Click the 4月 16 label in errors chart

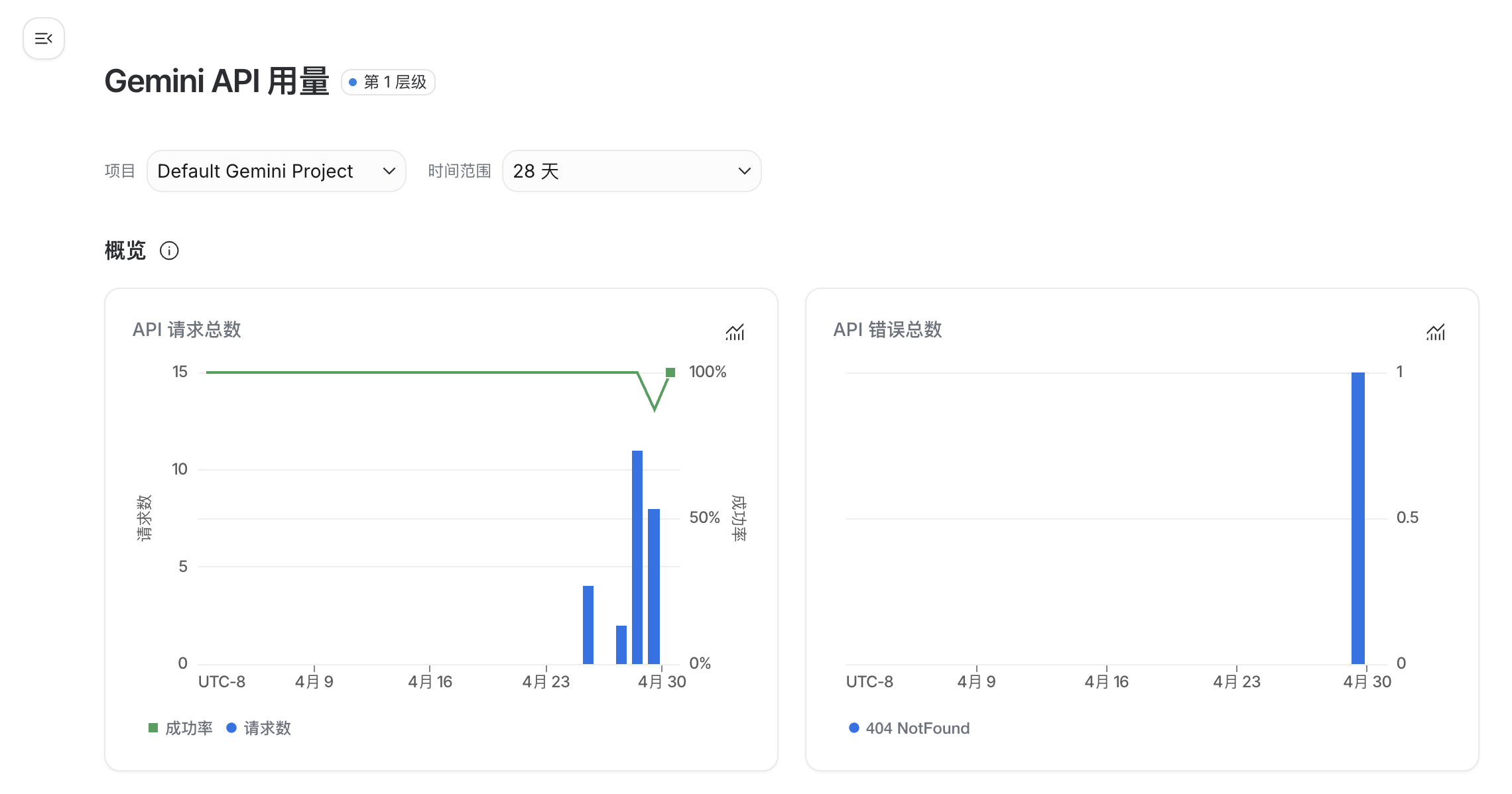click(x=1106, y=681)
